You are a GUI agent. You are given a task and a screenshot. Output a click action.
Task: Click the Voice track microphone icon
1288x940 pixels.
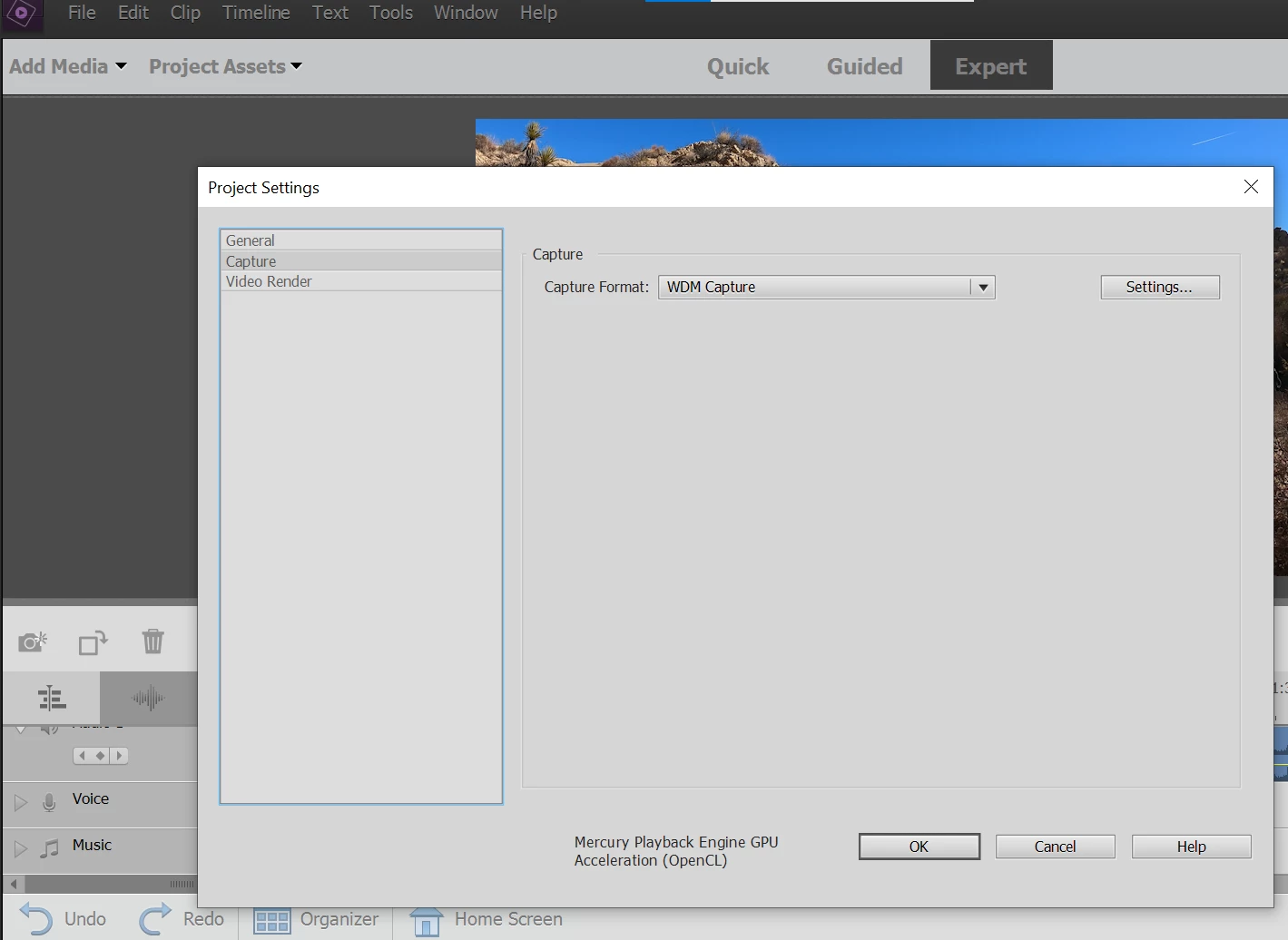[49, 802]
